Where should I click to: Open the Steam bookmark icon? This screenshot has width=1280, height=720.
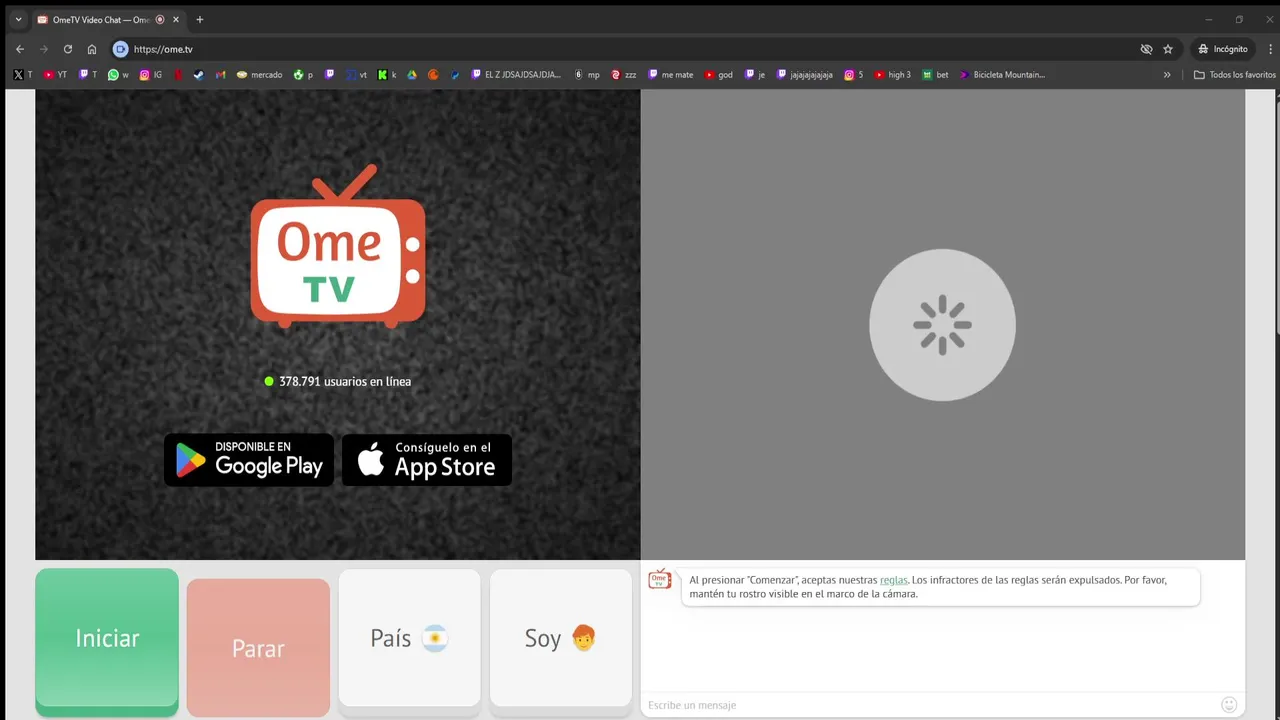(x=199, y=75)
